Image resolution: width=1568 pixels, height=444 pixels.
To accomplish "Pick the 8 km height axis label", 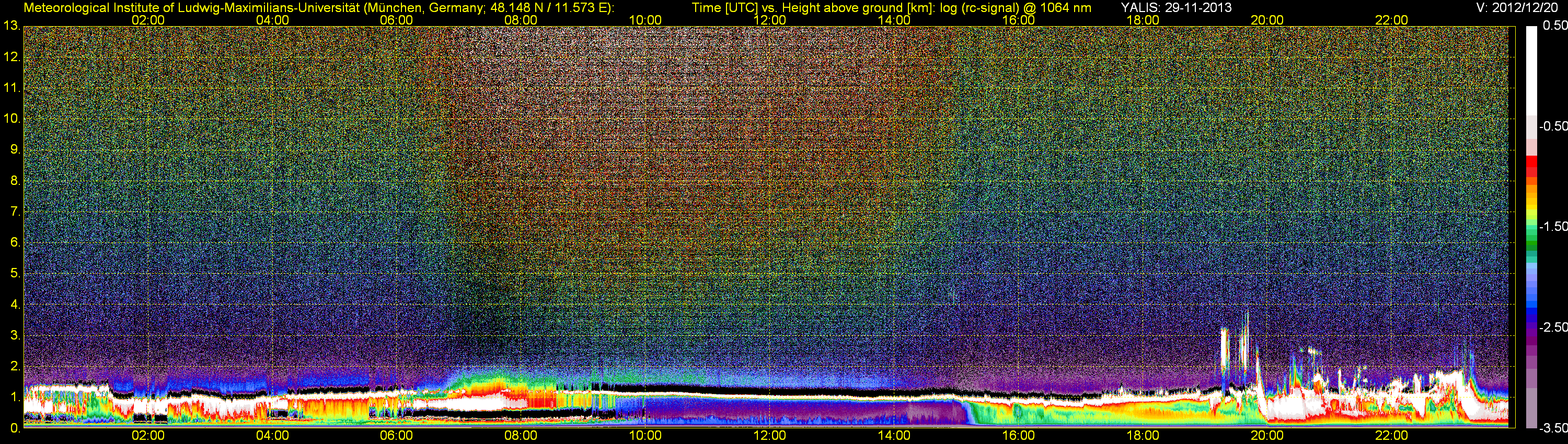I will point(15,181).
